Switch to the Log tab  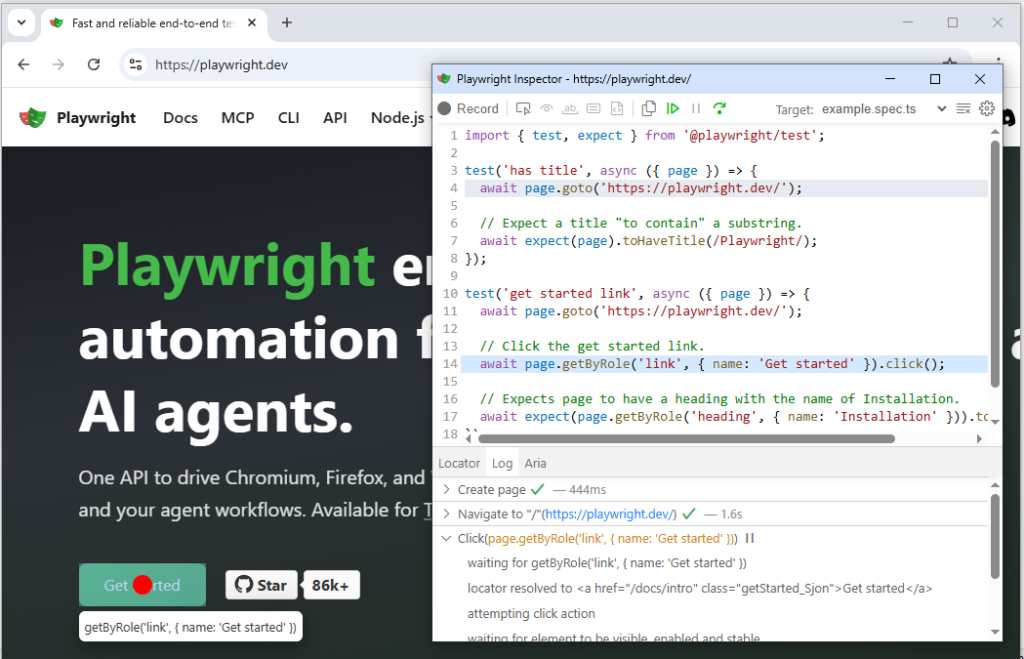[502, 463]
